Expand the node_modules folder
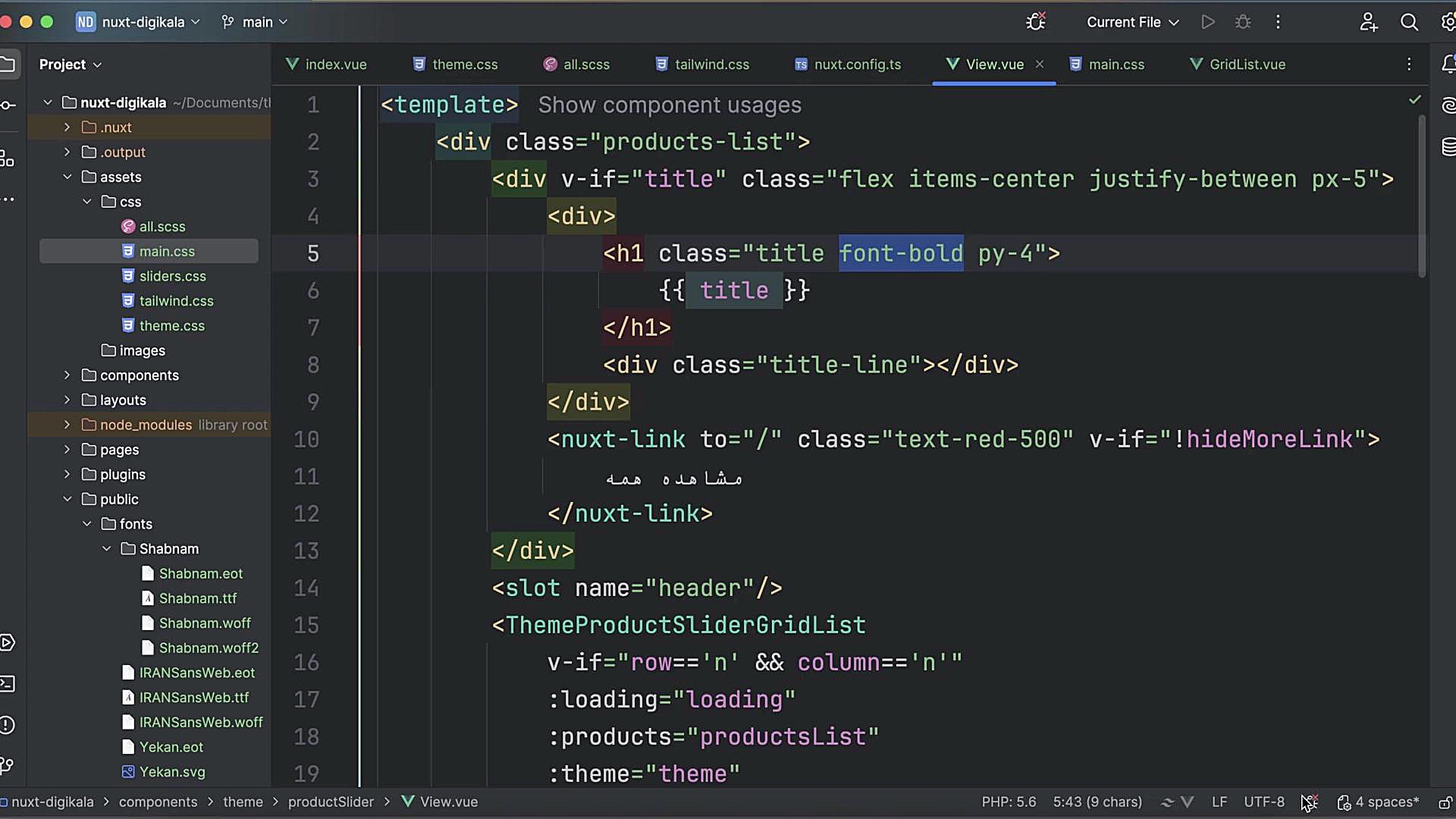 coord(67,425)
